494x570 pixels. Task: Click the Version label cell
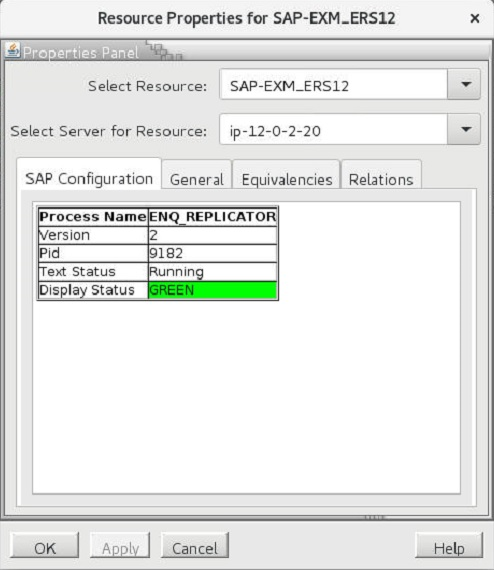click(93, 235)
